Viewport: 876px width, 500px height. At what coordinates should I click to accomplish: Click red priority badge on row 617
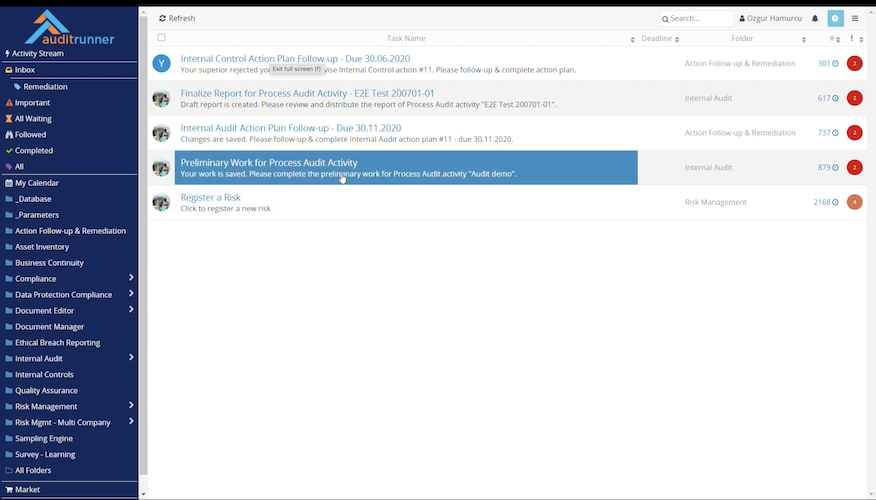pyautogui.click(x=854, y=98)
